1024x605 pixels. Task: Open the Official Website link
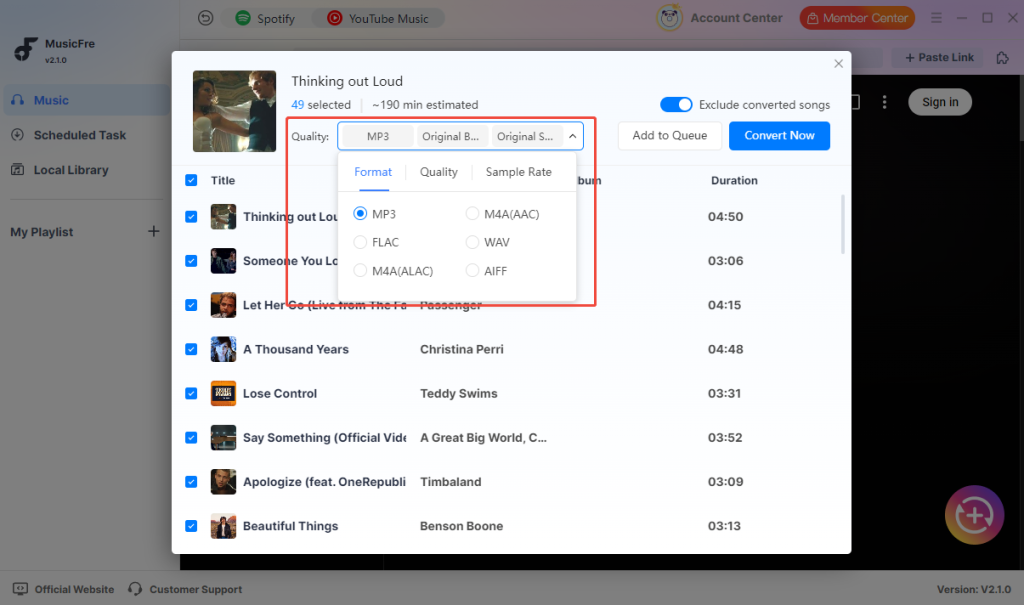point(63,589)
